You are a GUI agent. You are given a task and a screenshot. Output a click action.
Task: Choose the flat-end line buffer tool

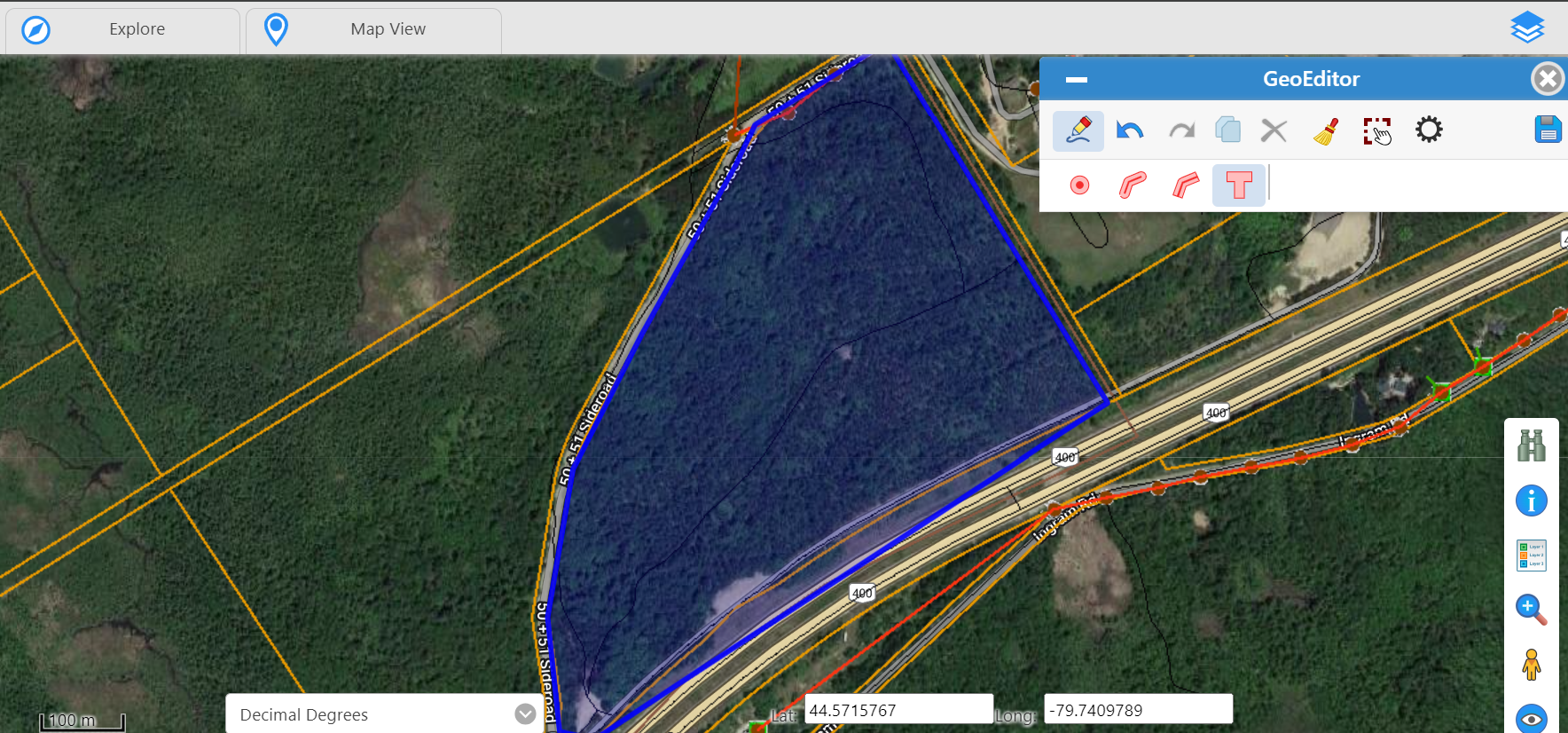tap(1186, 185)
